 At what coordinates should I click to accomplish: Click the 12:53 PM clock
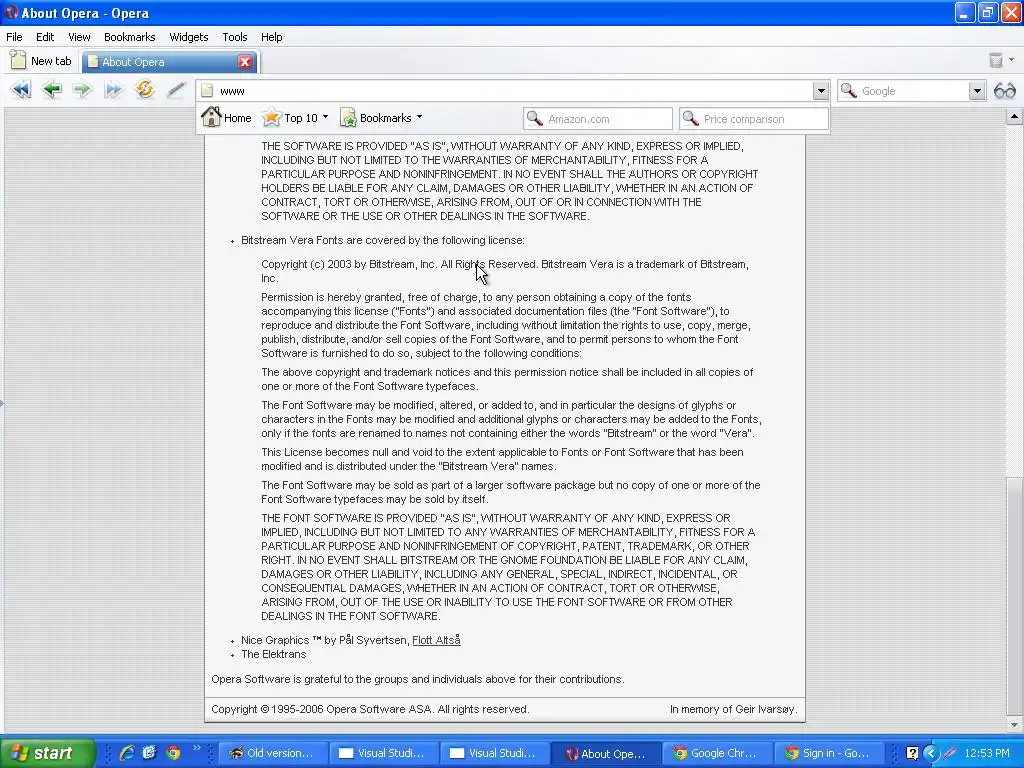[987, 753]
